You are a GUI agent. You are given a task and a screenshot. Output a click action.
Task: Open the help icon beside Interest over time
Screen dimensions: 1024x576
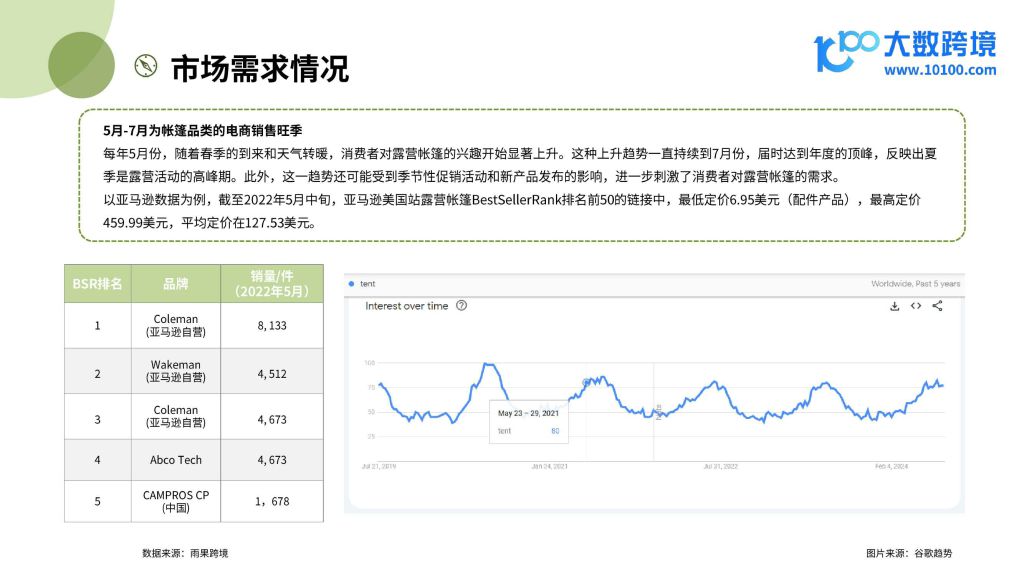[x=461, y=306]
